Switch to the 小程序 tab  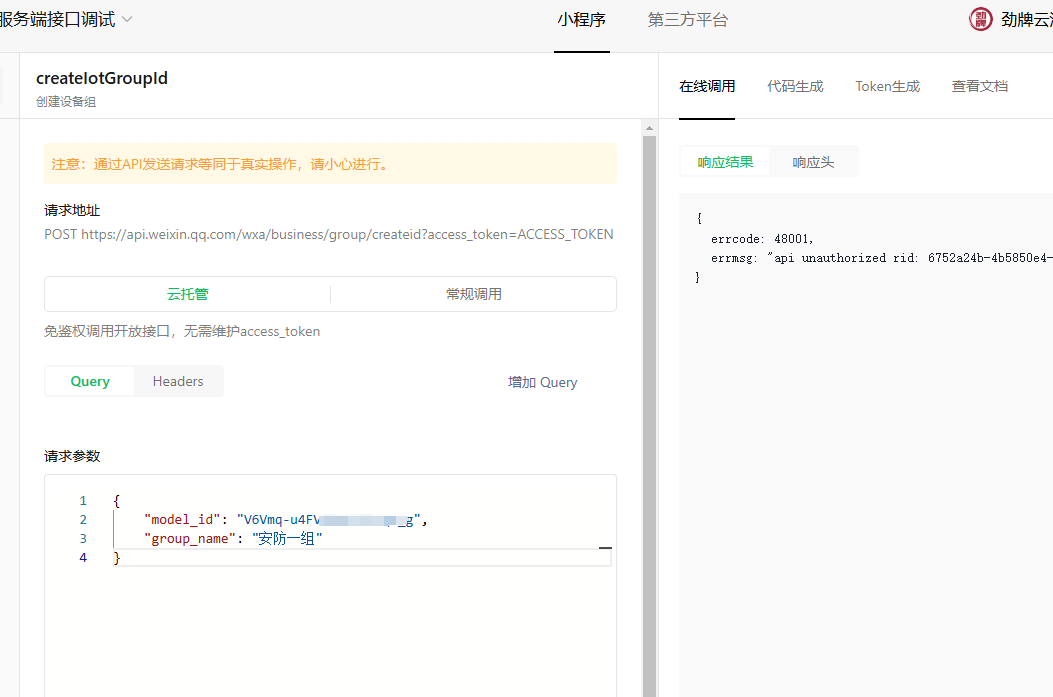click(x=582, y=20)
